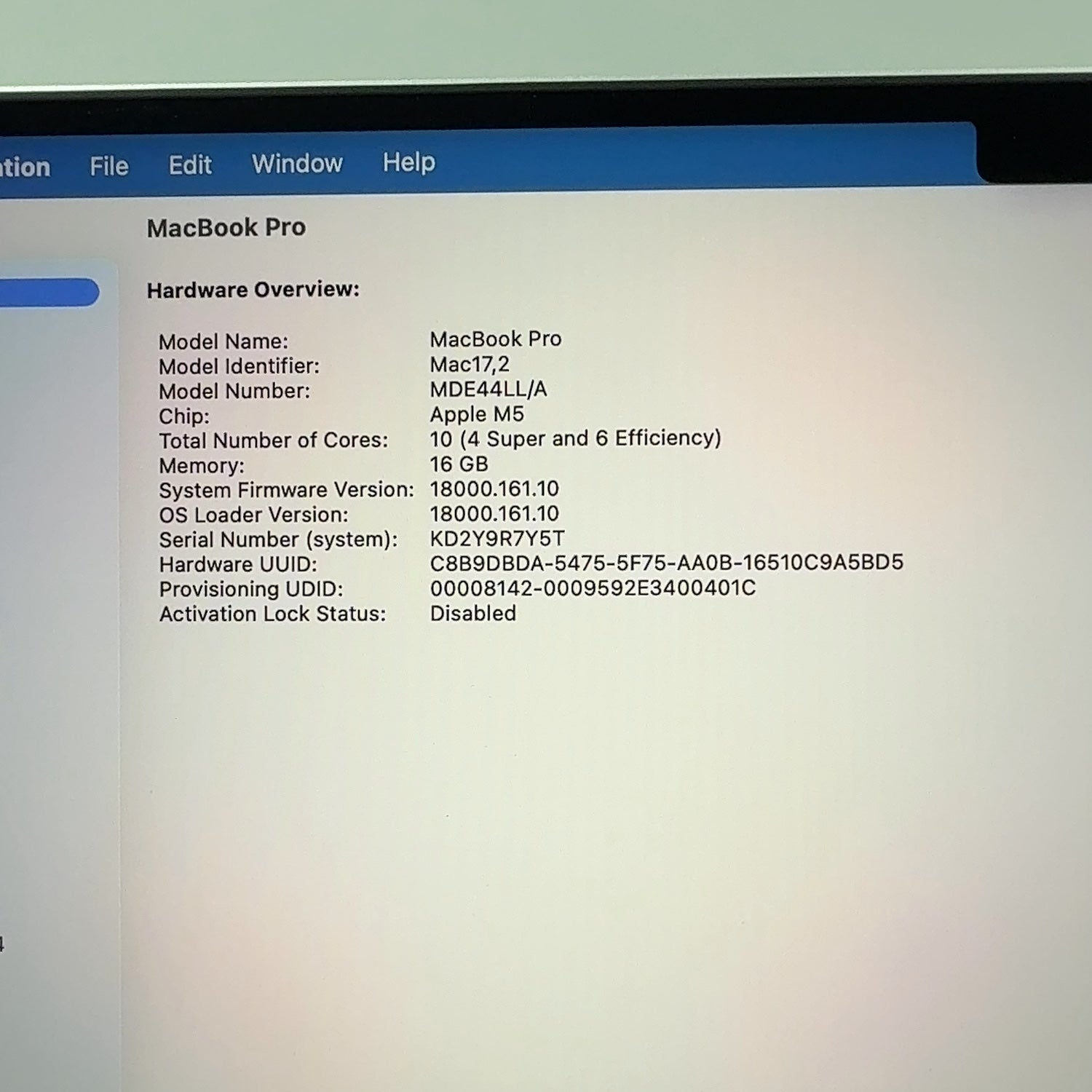Select the System Firmware Version value 18000.161.10

pos(494,488)
